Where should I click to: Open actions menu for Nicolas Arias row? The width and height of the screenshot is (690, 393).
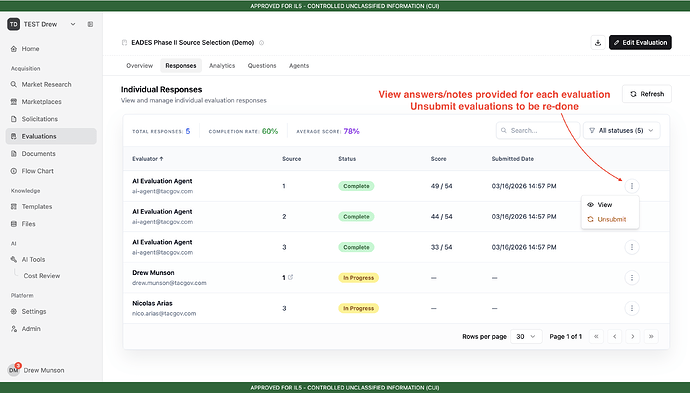(x=632, y=309)
